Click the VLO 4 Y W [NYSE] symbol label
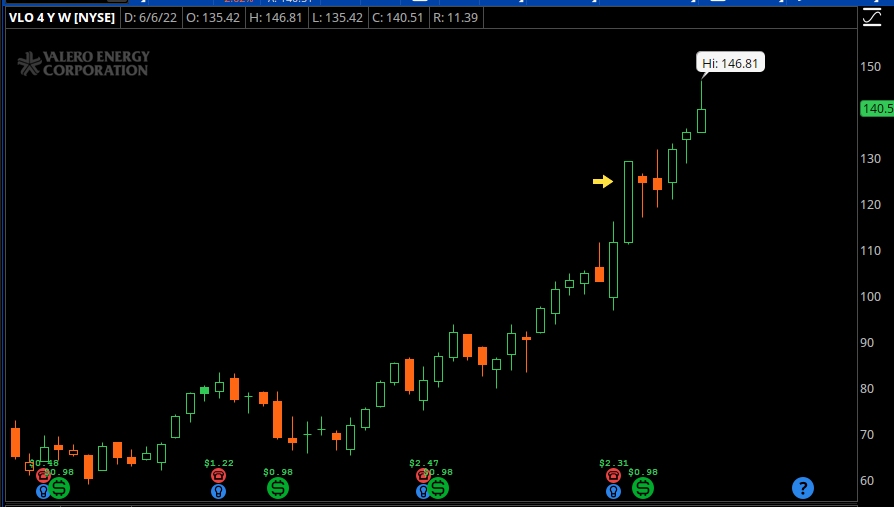The height and width of the screenshot is (507, 894). point(62,18)
